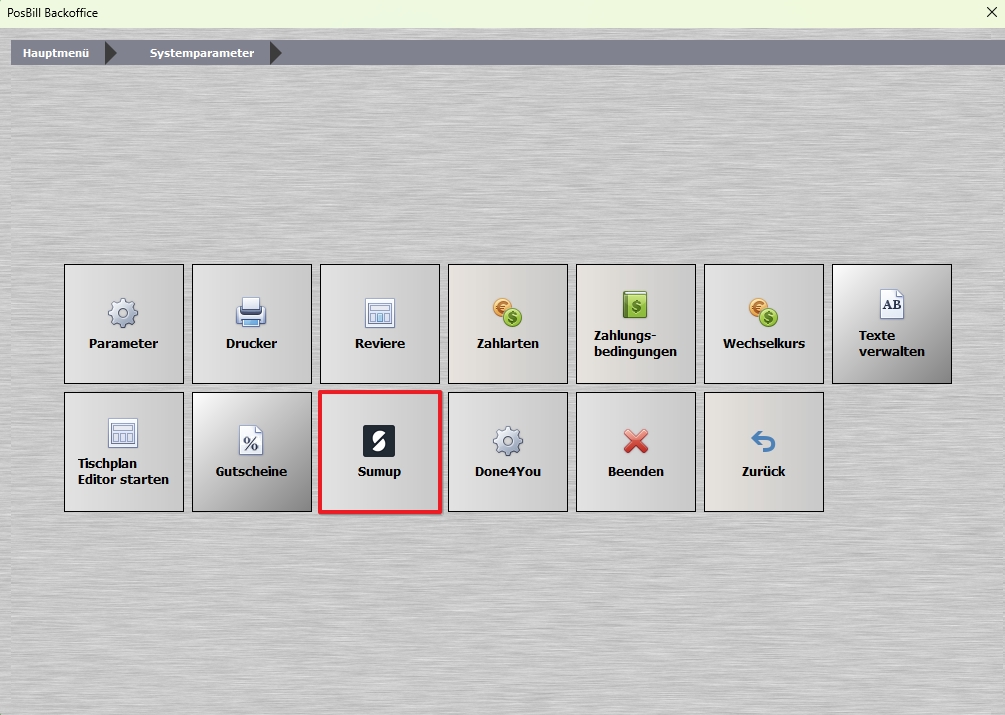Open the Parameter gear tile
1005x715 pixels.
(x=123, y=314)
